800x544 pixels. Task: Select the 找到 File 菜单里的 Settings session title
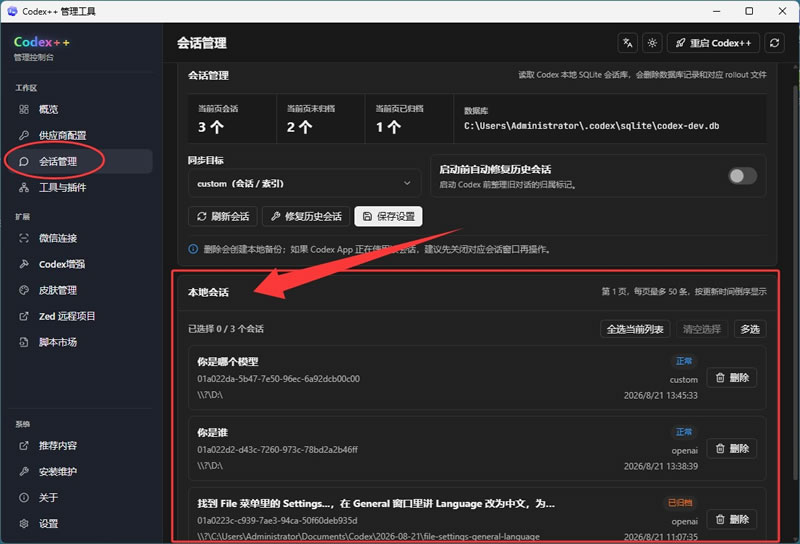(x=376, y=504)
